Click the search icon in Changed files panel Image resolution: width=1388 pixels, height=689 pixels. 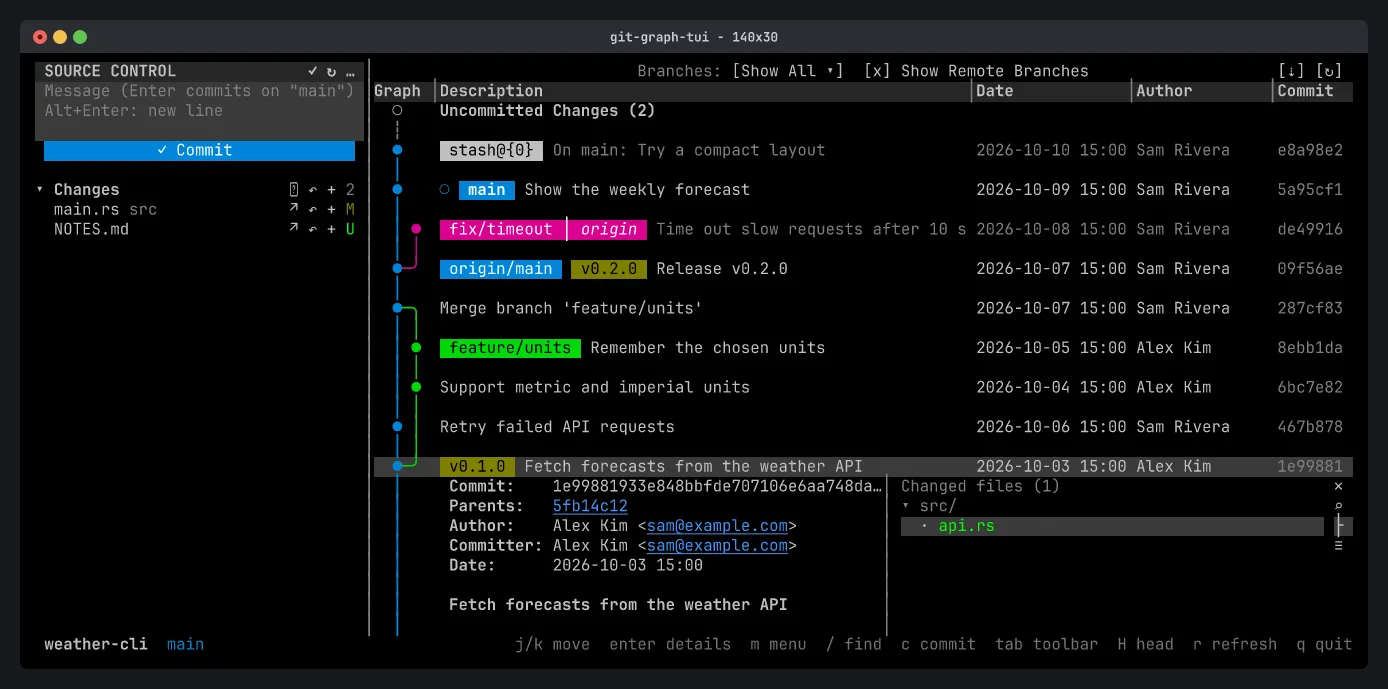[x=1339, y=506]
